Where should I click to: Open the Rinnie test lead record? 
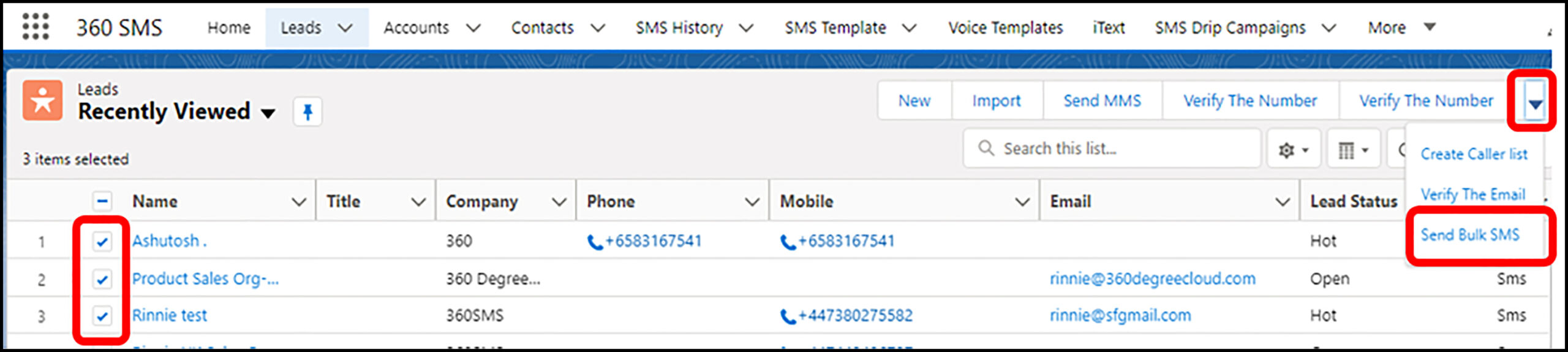170,315
